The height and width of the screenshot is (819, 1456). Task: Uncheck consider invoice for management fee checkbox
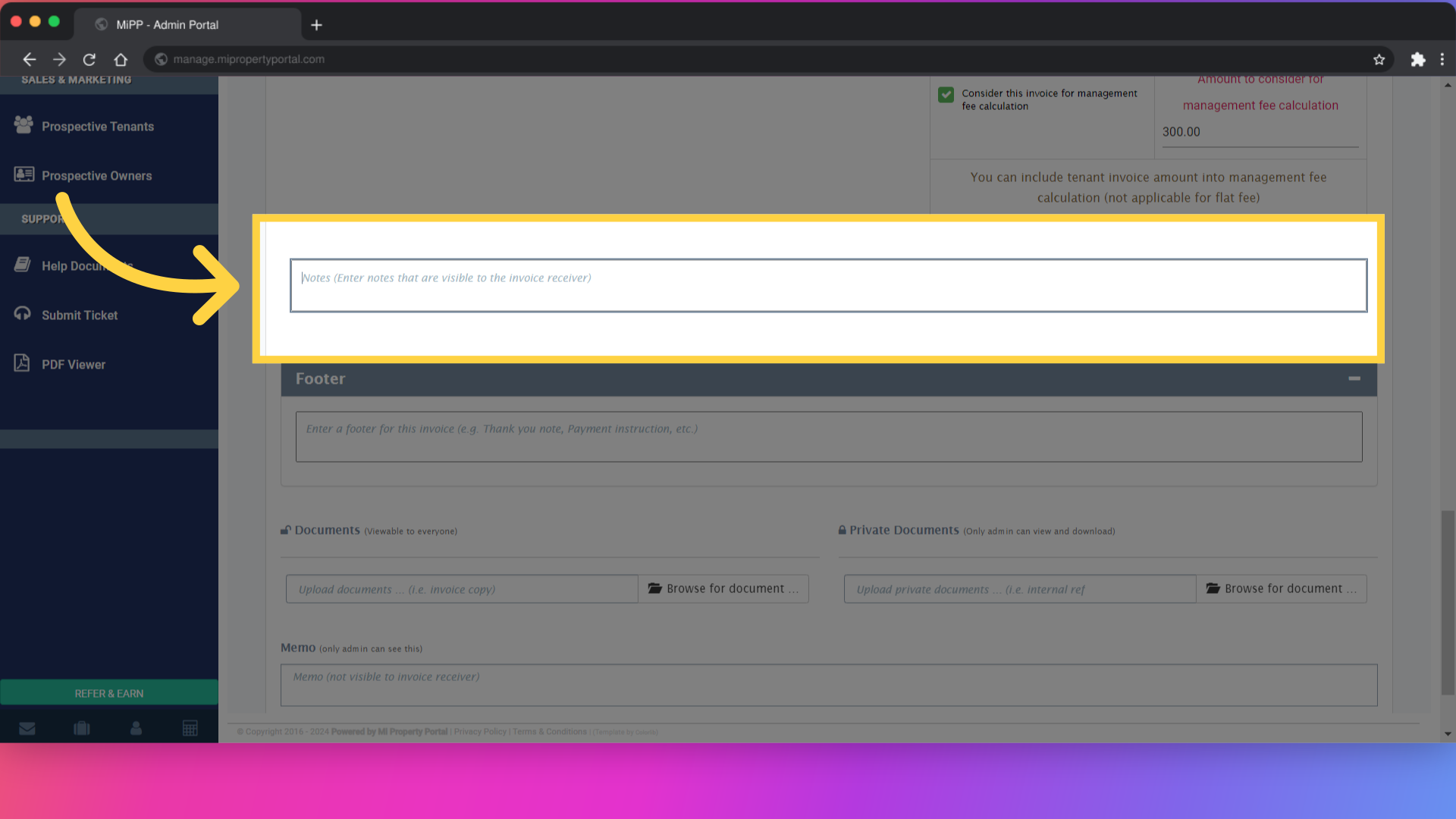click(x=946, y=95)
